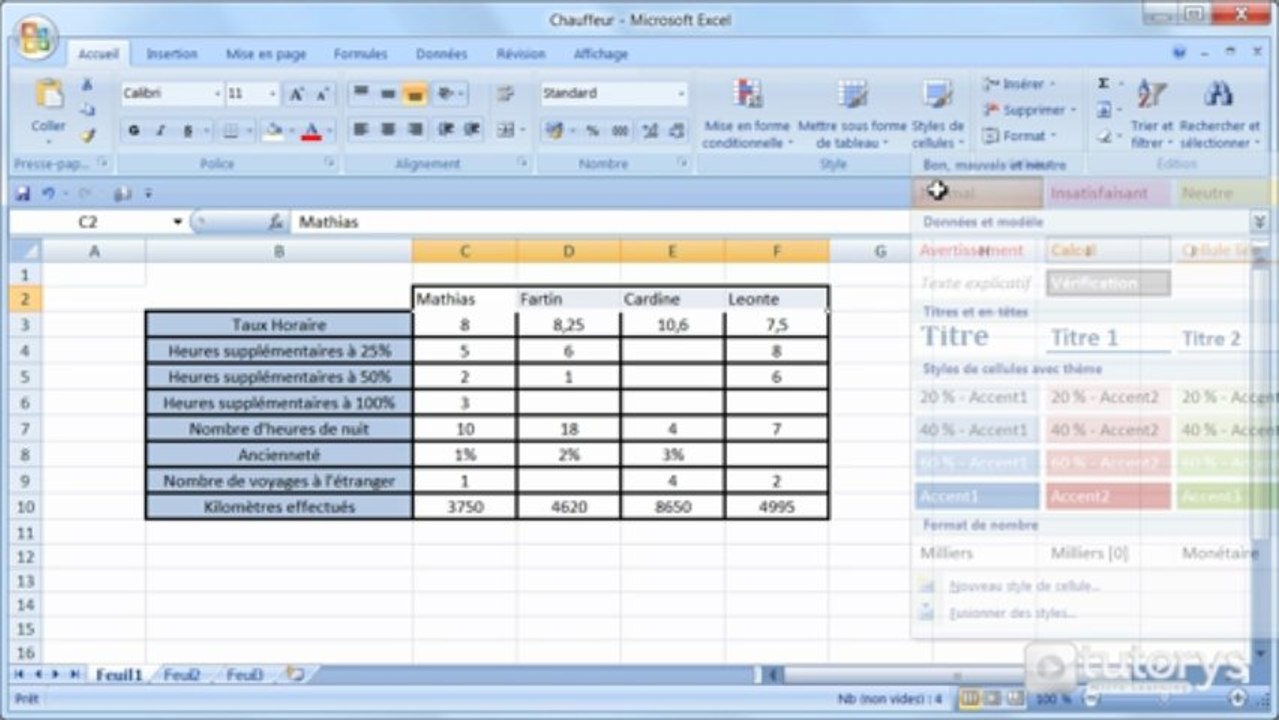1279x720 pixels.
Task: Switch to the Feuil2 sheet tab
Action: click(182, 675)
